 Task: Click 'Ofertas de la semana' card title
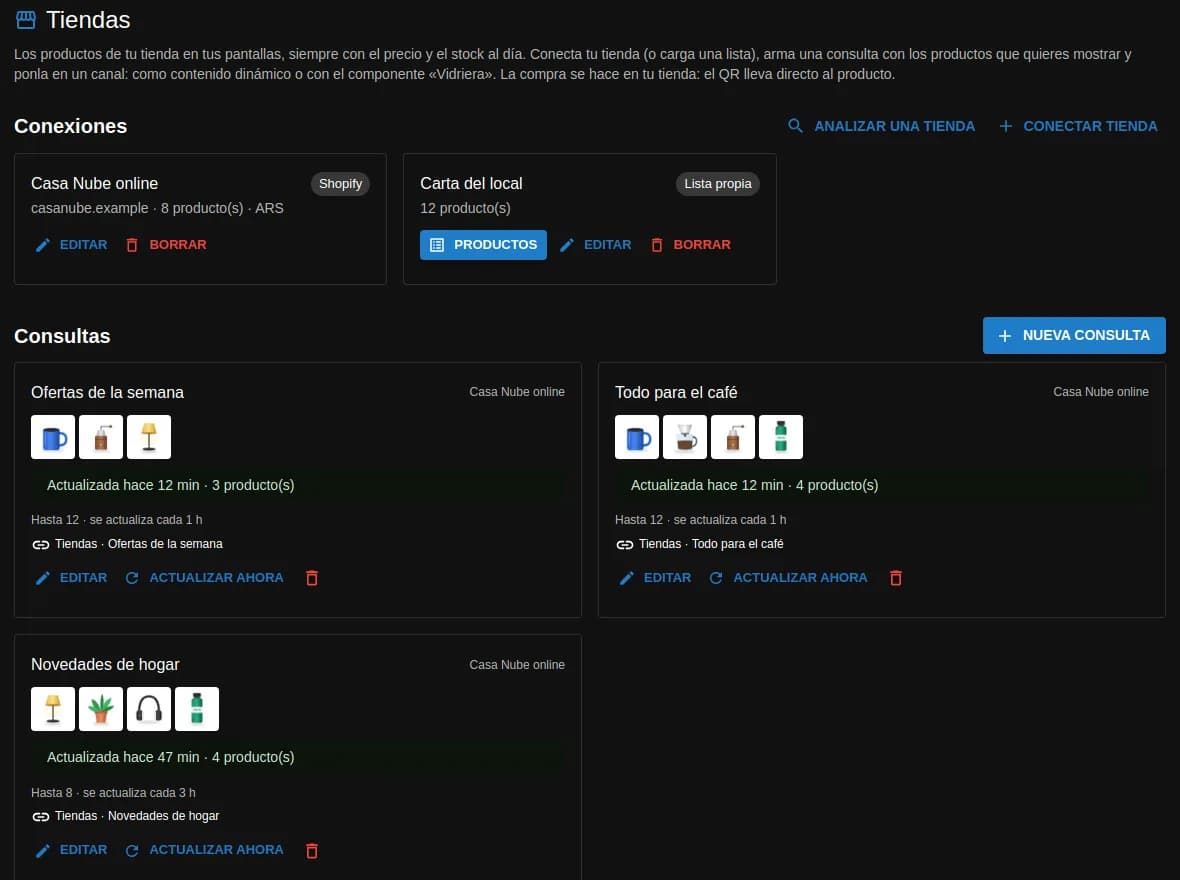point(108,392)
